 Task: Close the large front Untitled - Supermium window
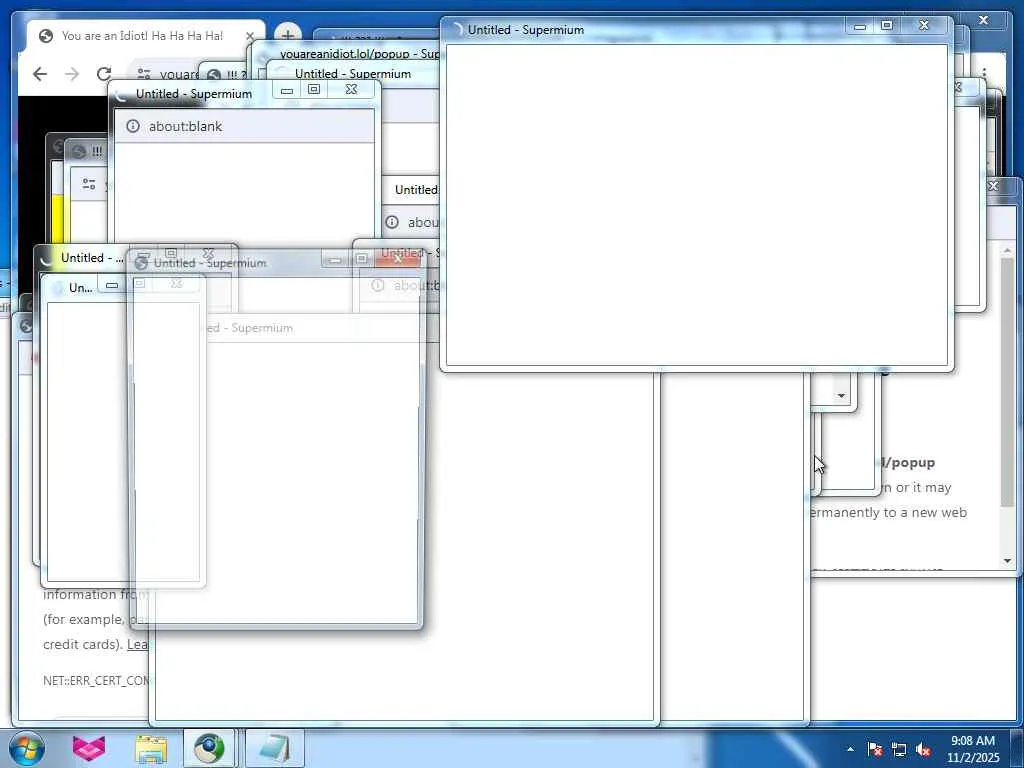pos(923,25)
